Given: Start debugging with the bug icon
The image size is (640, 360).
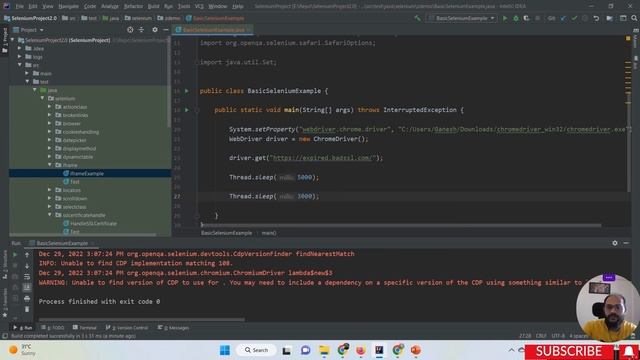Looking at the screenshot, I should coord(516,18).
